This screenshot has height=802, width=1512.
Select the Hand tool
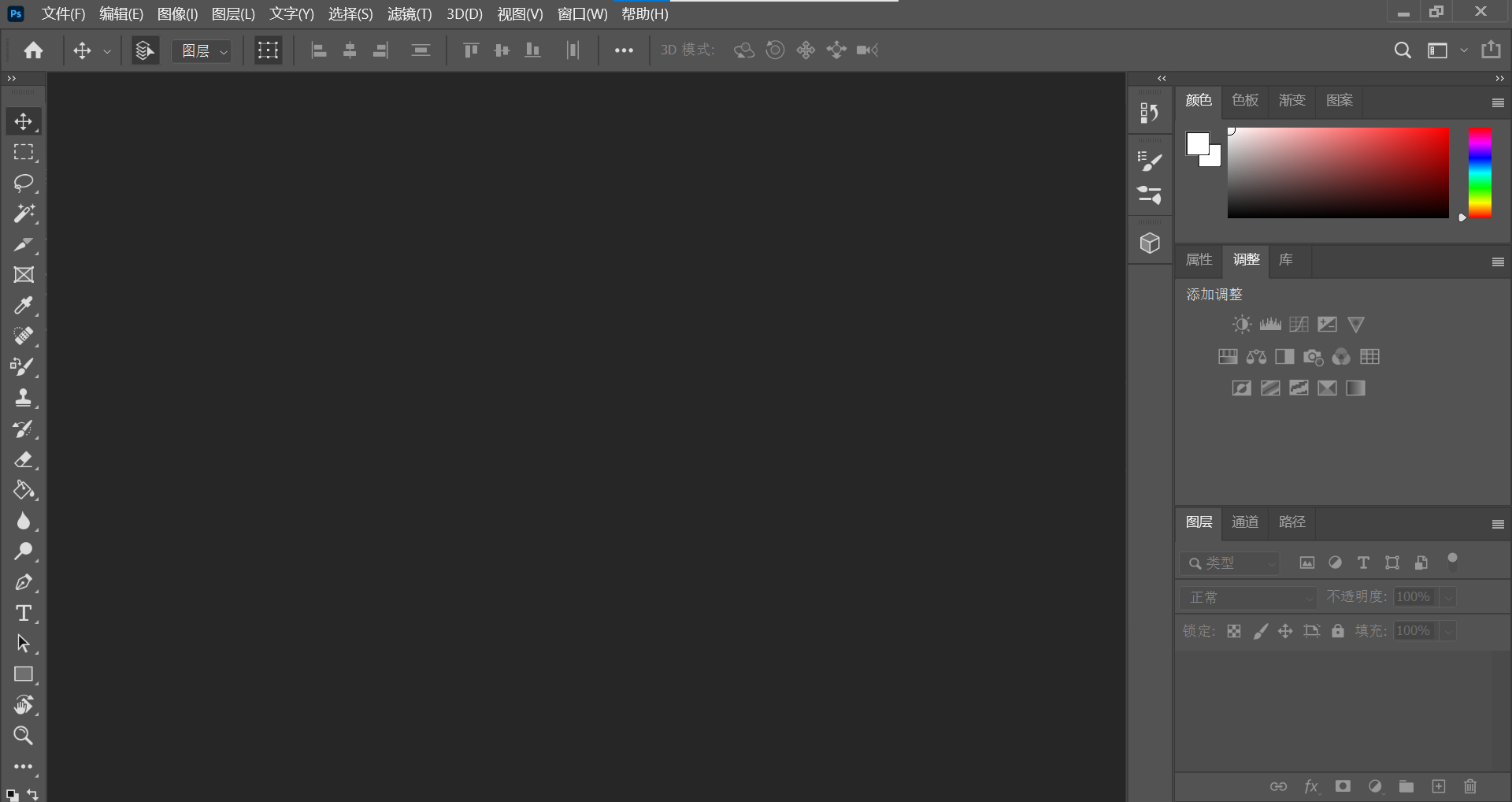[x=24, y=705]
